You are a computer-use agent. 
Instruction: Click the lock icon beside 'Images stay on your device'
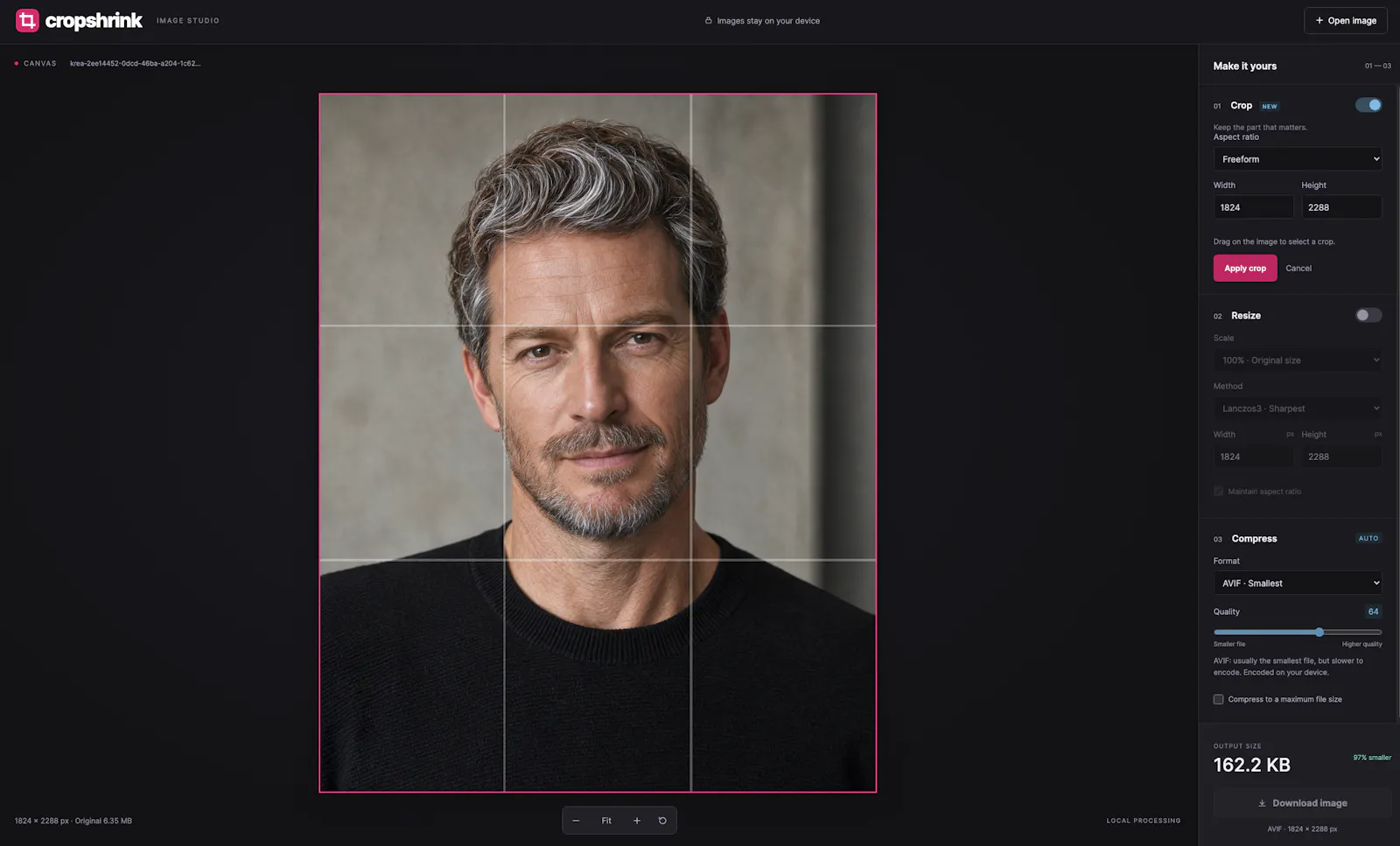point(709,21)
